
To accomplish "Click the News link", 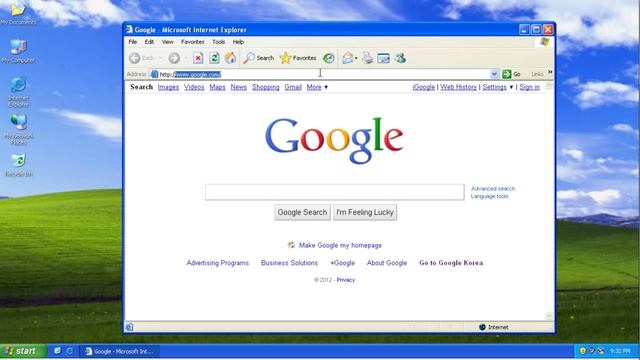I will 238,87.
